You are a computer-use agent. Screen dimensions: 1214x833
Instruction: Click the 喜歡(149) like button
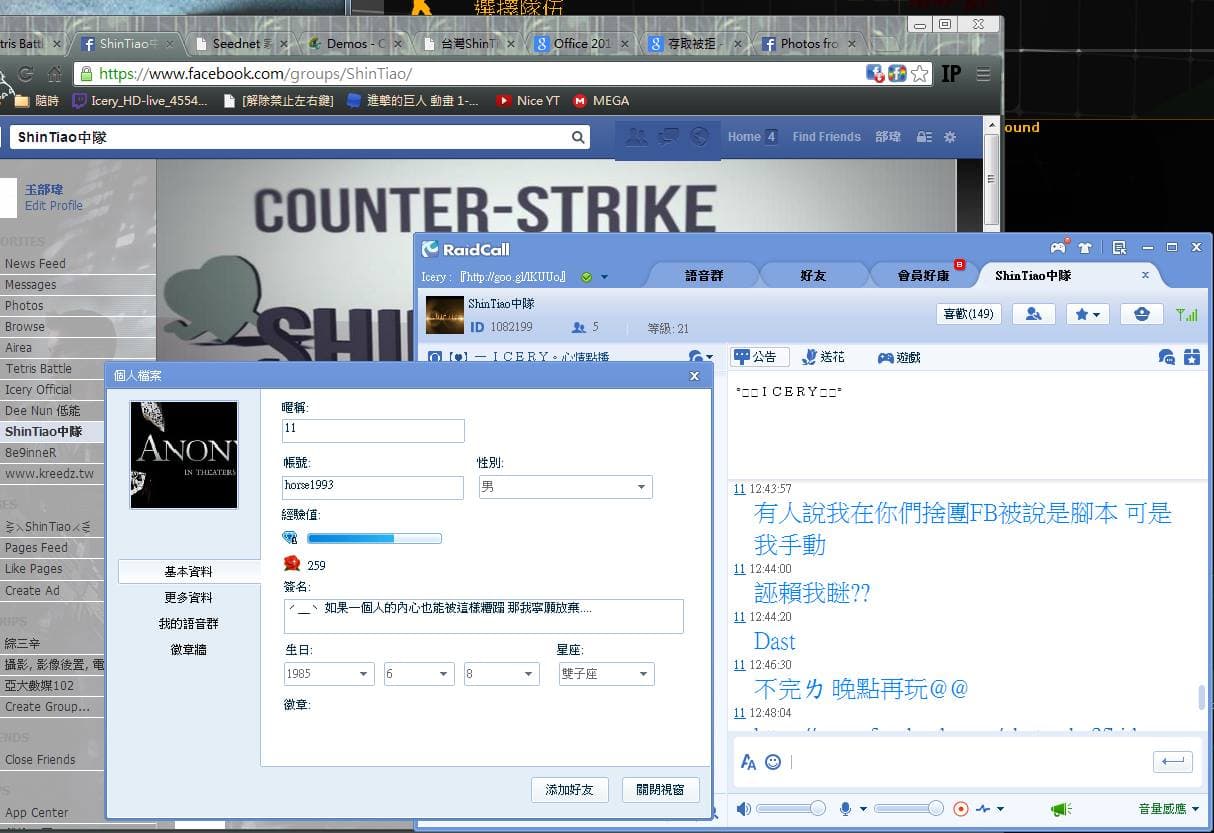pos(969,314)
